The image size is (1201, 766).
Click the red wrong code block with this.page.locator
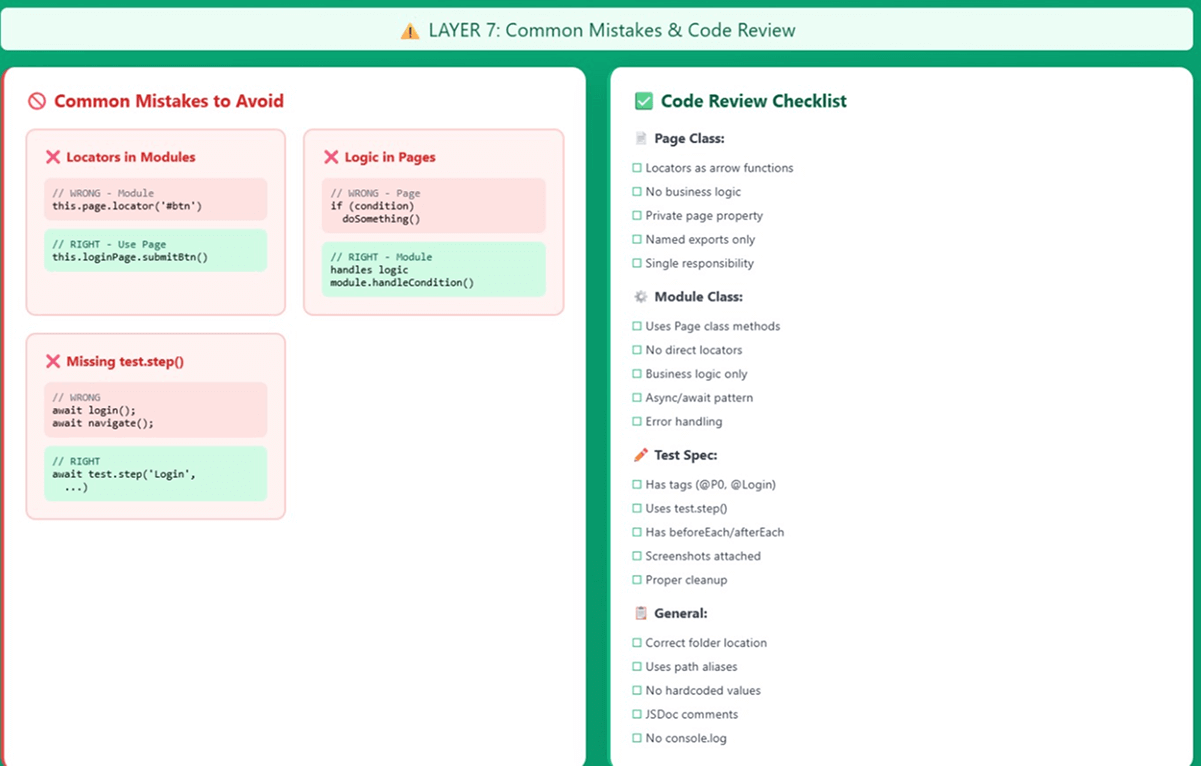point(156,199)
